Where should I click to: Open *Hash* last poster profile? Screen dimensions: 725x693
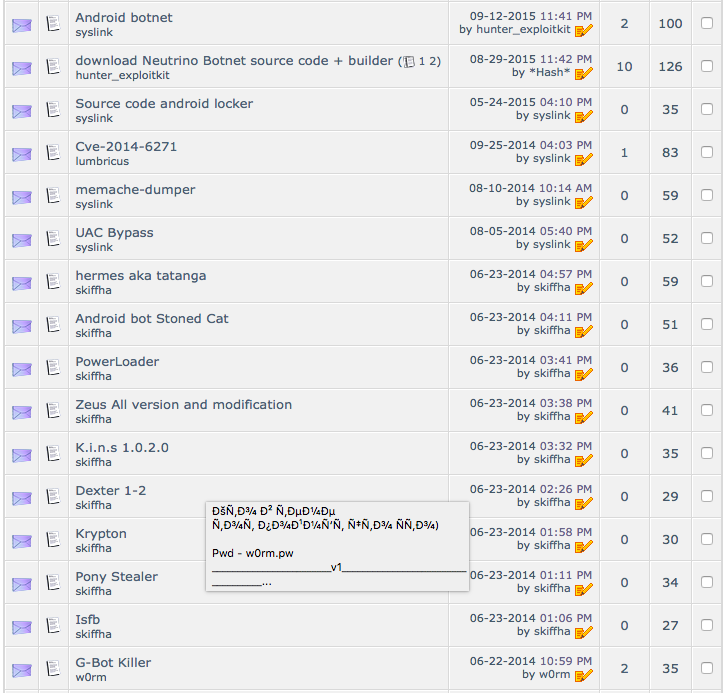tap(549, 73)
